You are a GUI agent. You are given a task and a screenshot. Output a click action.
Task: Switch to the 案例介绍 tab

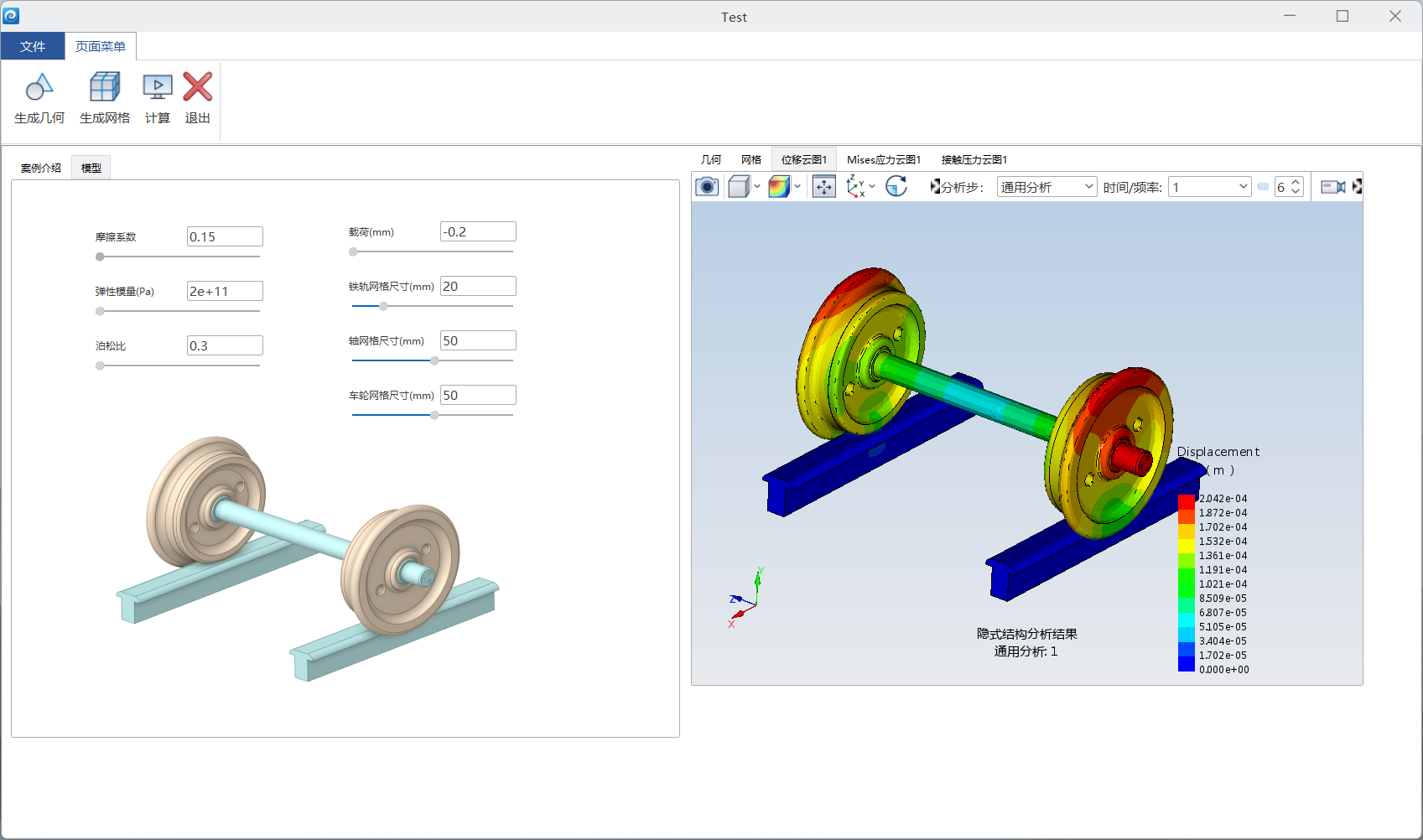(x=41, y=168)
